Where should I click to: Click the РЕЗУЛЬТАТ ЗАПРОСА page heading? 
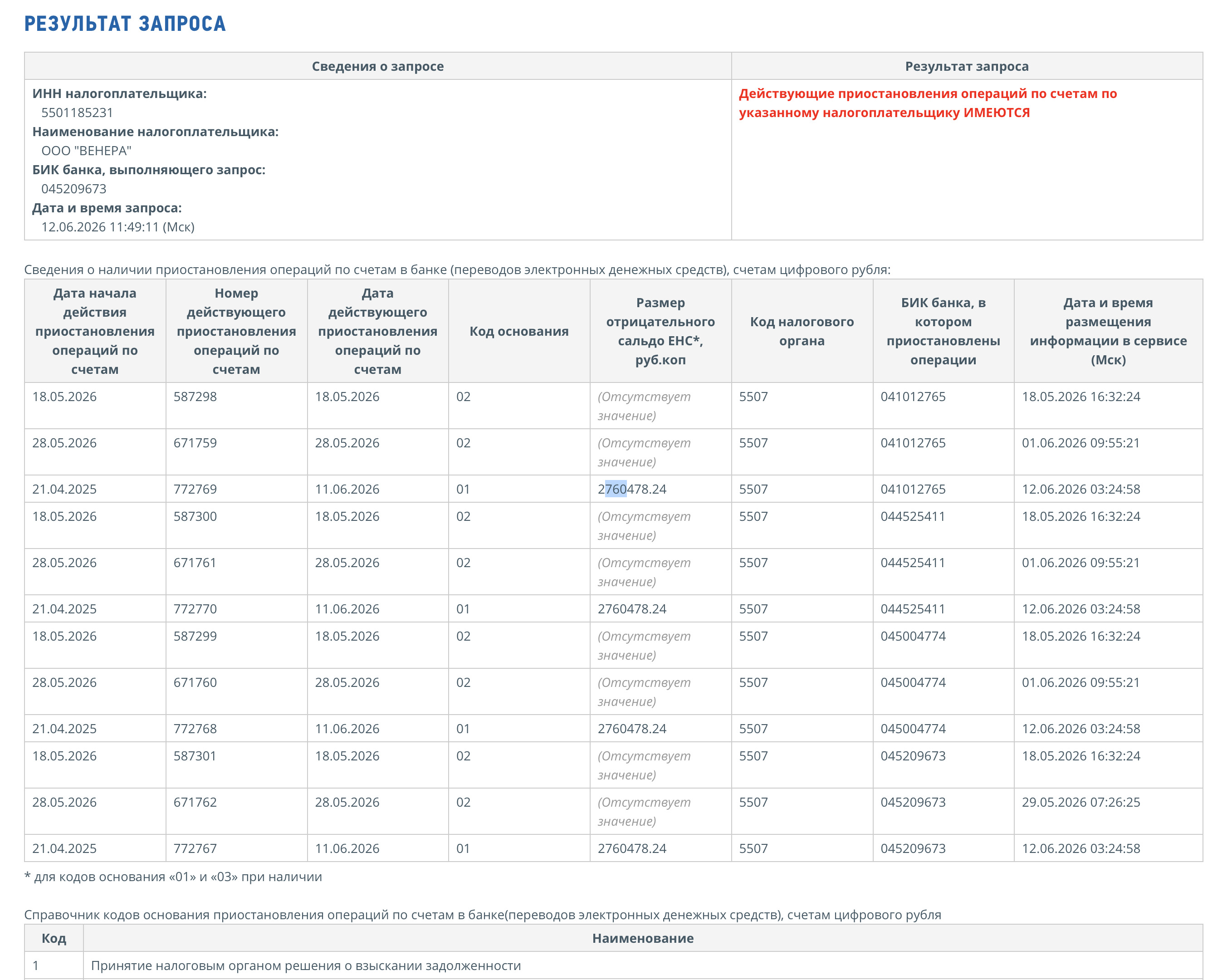[x=125, y=24]
